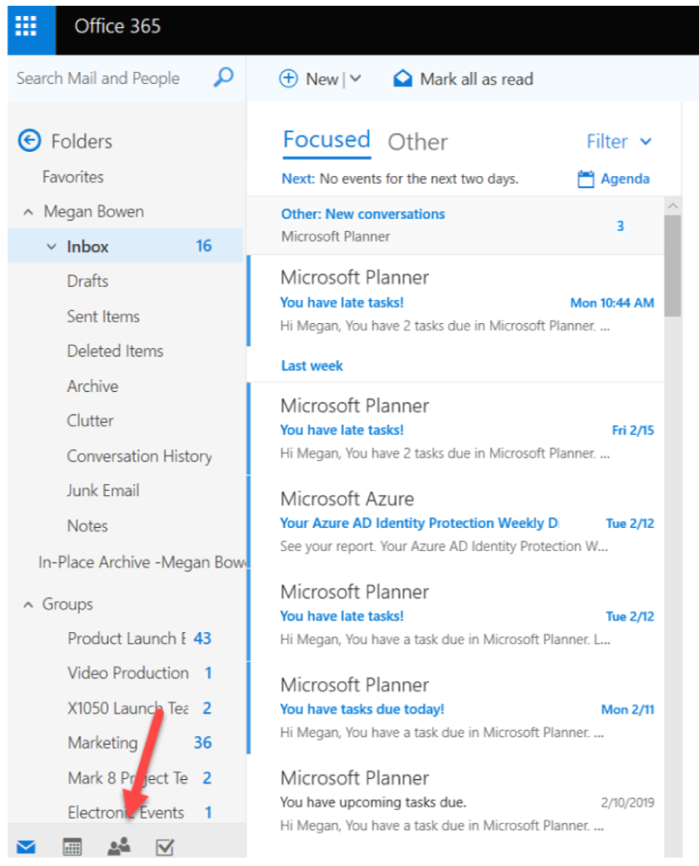Collapse the Megan Bowen mailbox
Viewport: 699px width, 866px height.
coord(28,212)
